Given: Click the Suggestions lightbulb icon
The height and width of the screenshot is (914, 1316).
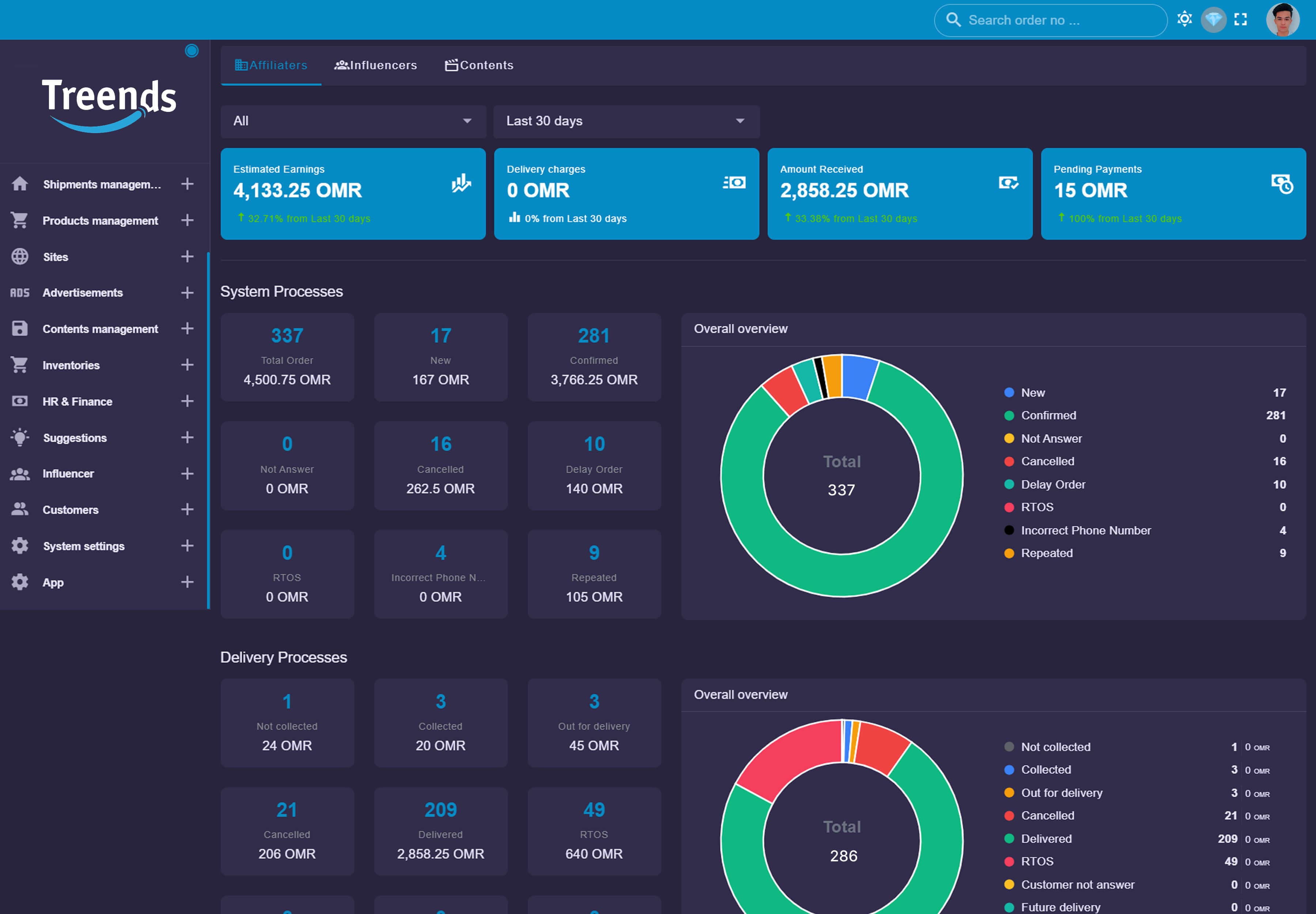Looking at the screenshot, I should (20, 438).
